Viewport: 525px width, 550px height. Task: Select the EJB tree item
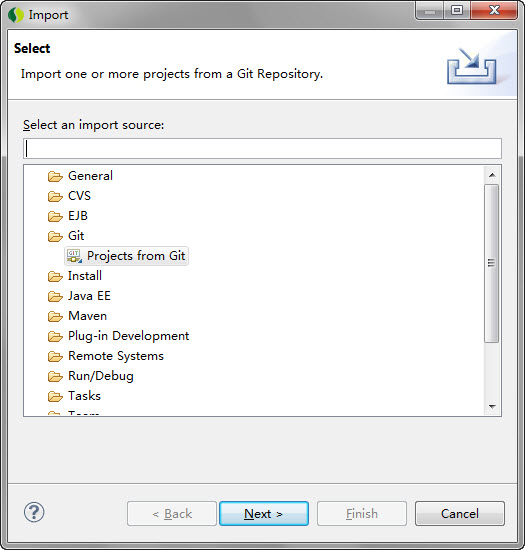78,216
